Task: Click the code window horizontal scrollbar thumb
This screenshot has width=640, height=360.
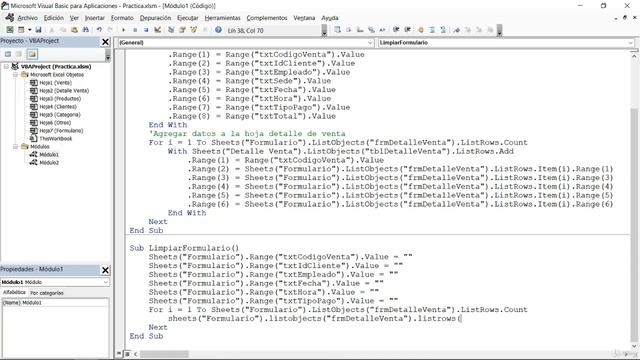Action: click(164, 354)
